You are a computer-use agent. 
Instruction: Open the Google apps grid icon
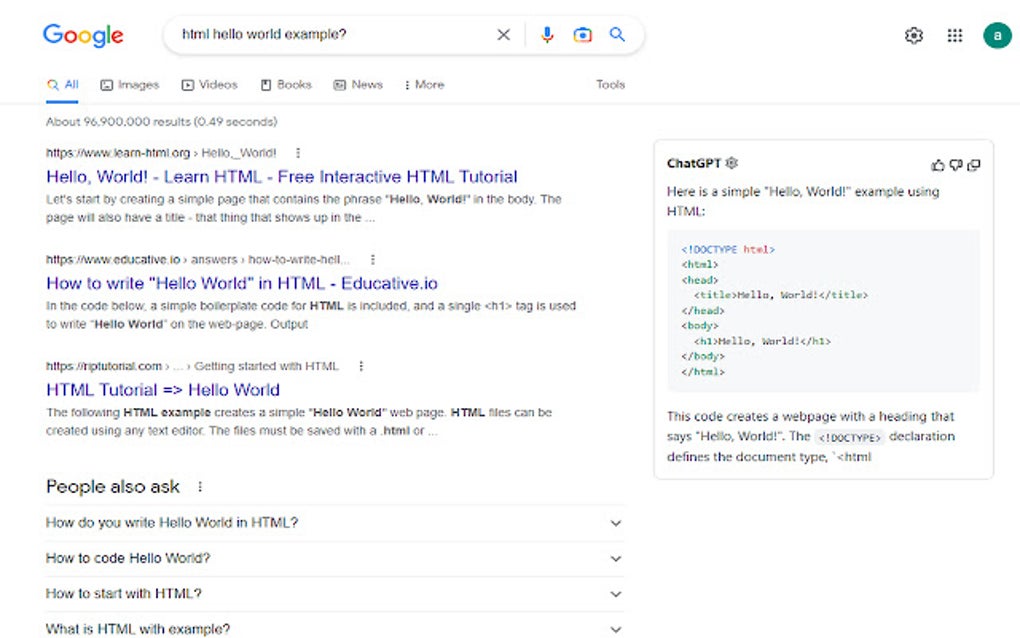click(955, 36)
